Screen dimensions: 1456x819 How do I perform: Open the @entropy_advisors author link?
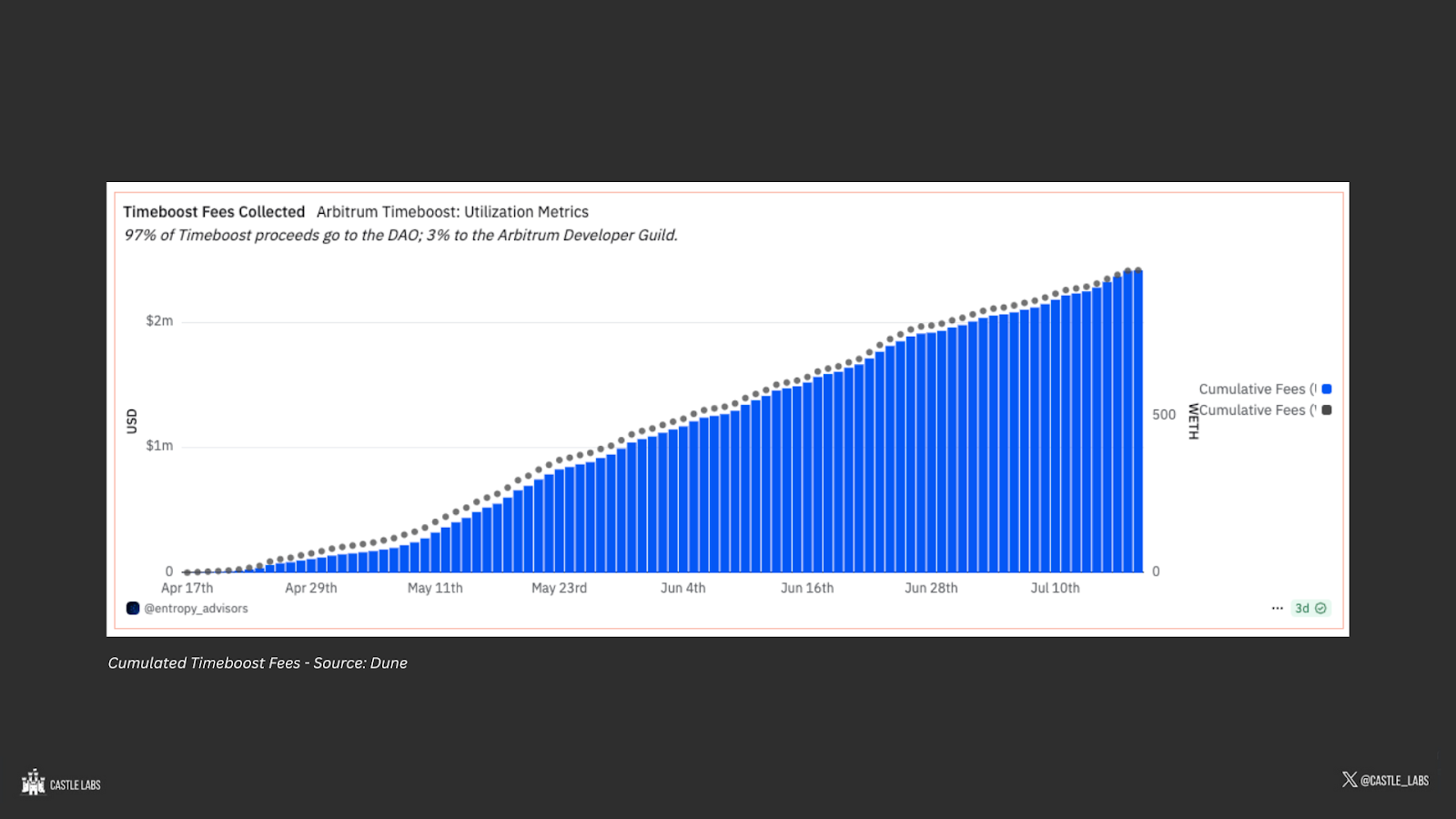pos(196,608)
